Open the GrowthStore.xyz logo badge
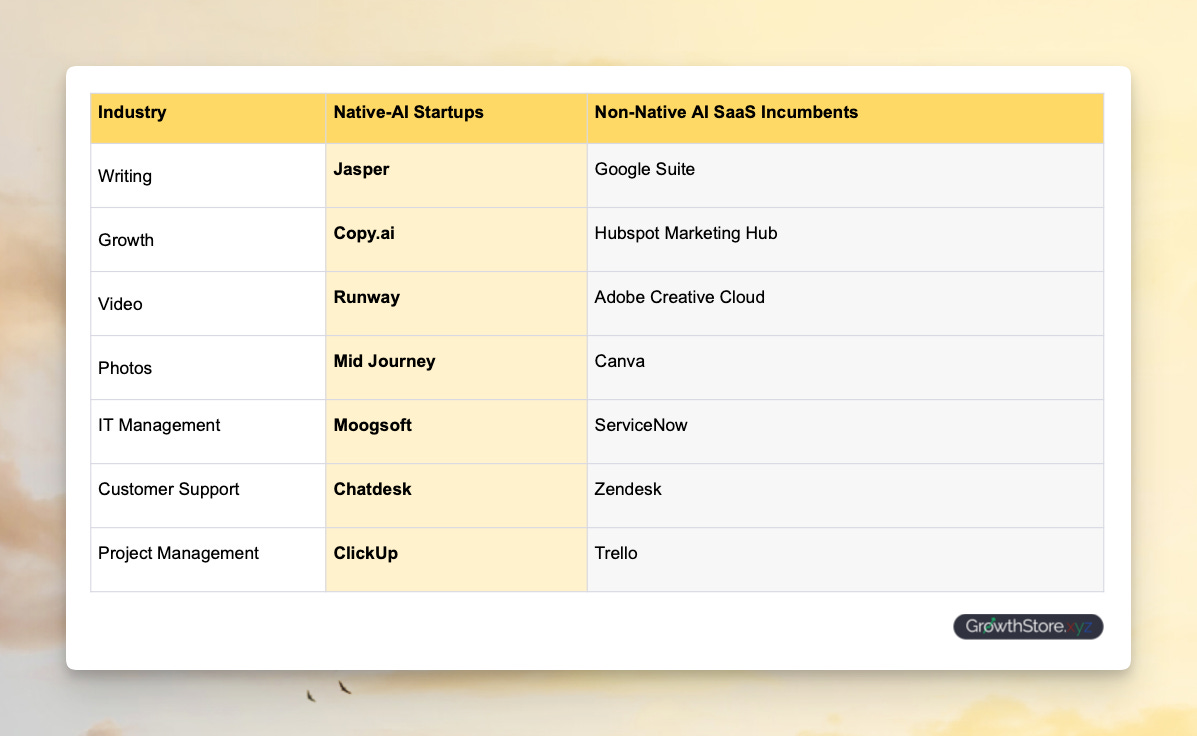Image resolution: width=1197 pixels, height=736 pixels. pos(1028,627)
